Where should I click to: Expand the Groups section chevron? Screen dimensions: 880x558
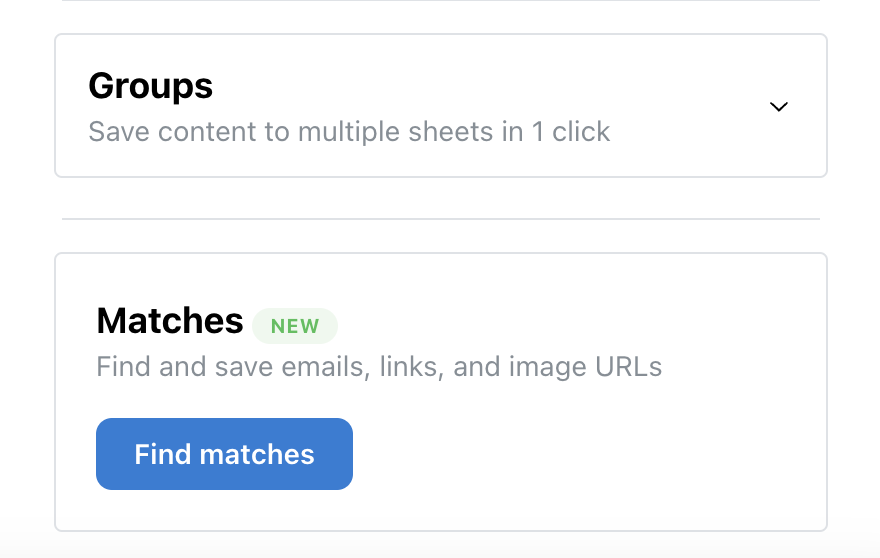point(779,107)
